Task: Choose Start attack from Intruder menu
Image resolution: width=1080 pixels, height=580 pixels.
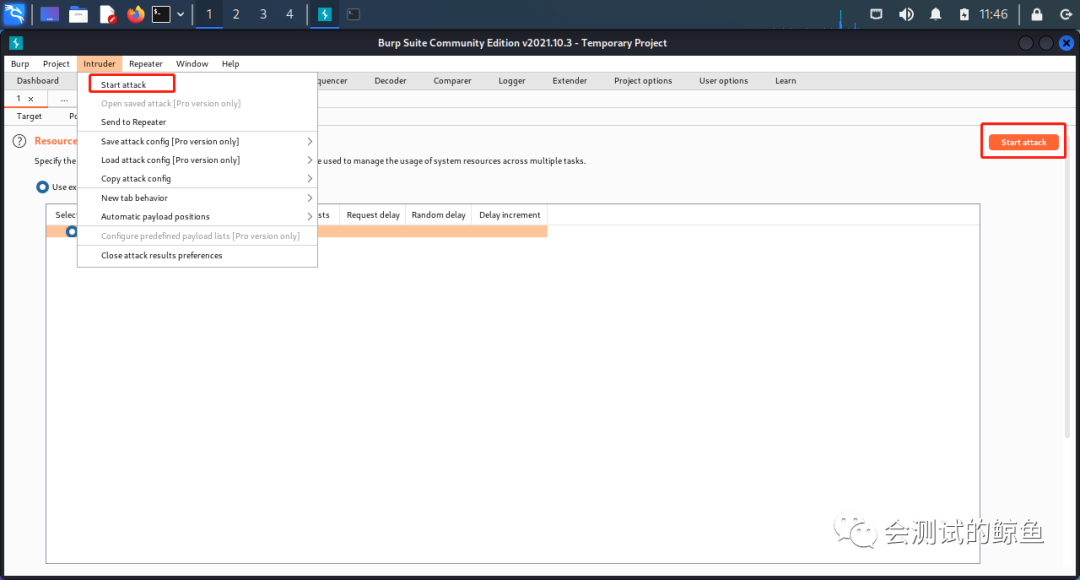Action: (197, 84)
